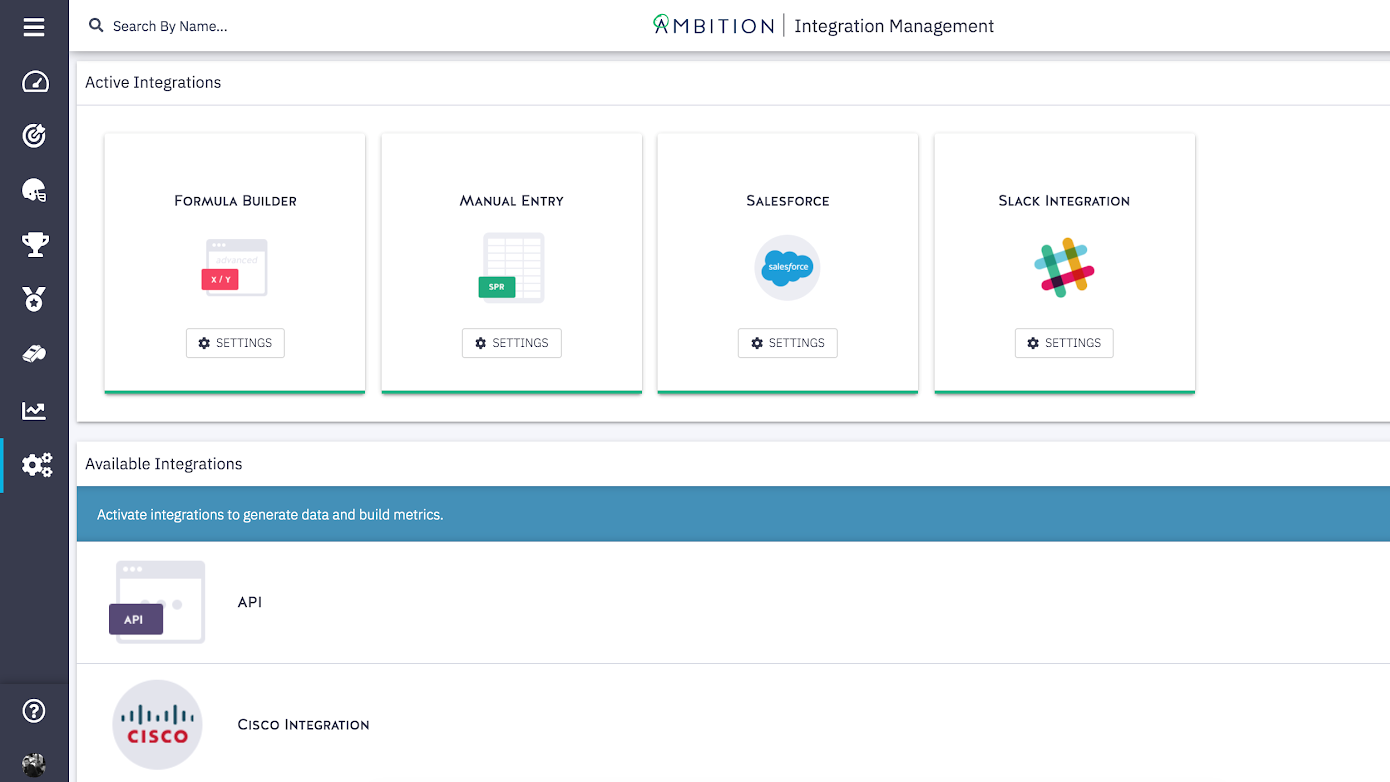This screenshot has width=1390, height=782.
Task: Open Settings for Manual Entry
Action: pyautogui.click(x=511, y=342)
